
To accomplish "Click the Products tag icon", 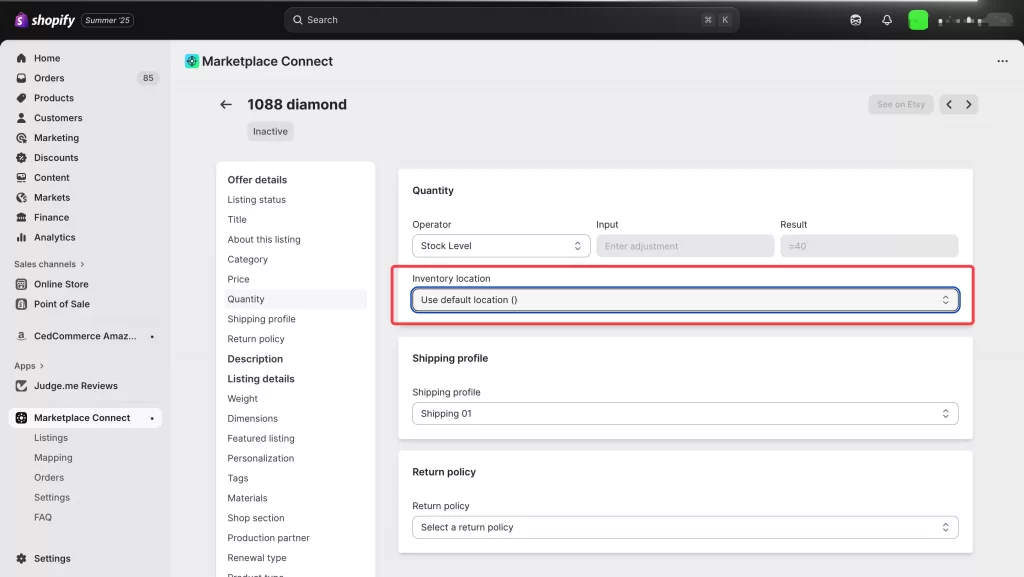I will 22,98.
